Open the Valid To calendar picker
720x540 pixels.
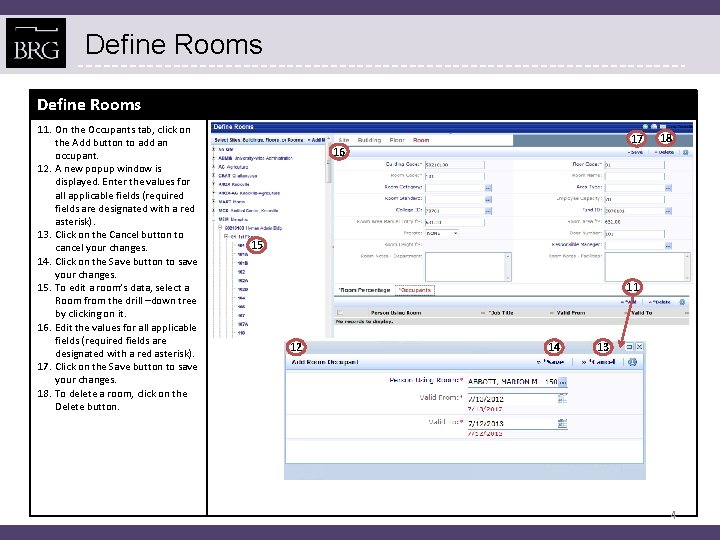pos(562,423)
